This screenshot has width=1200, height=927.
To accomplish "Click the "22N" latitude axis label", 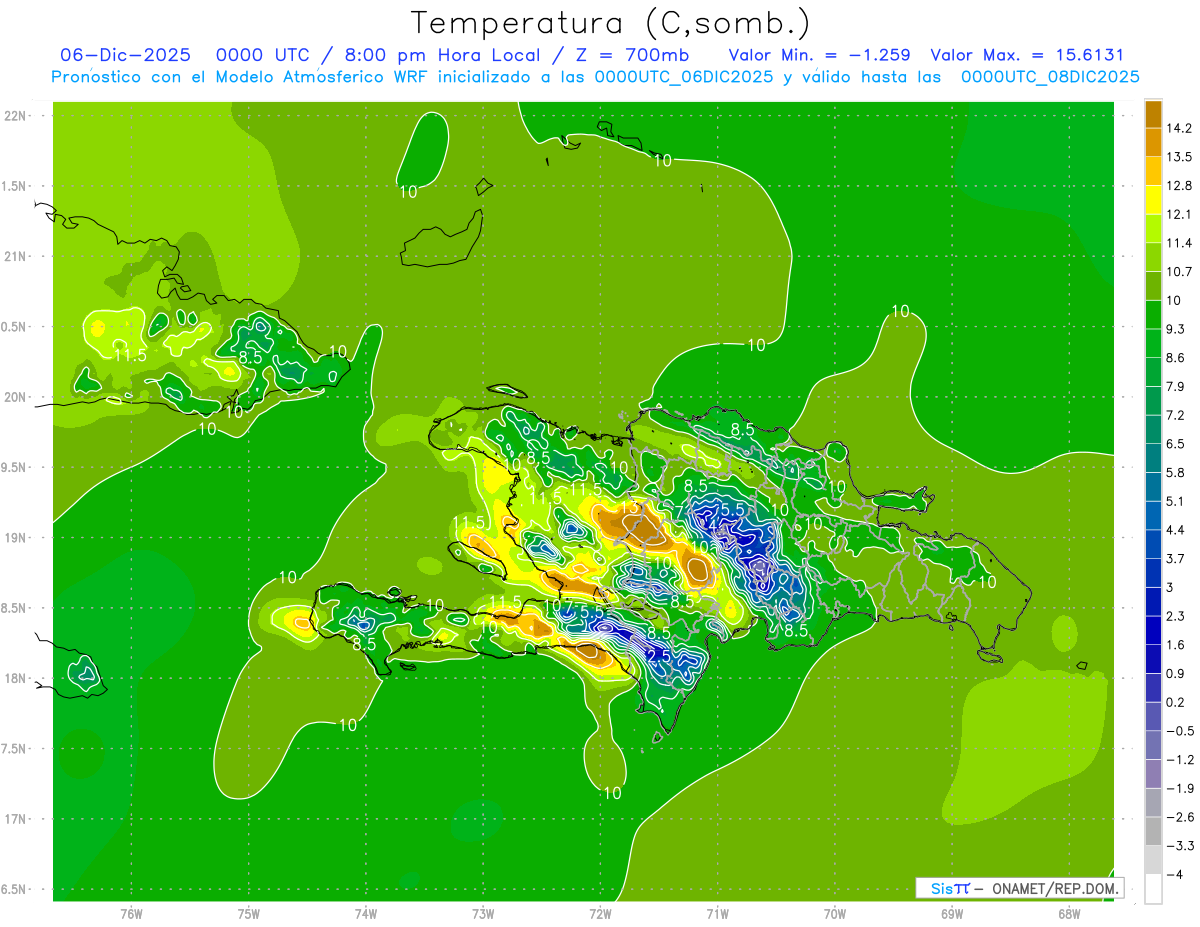I will 16,115.
